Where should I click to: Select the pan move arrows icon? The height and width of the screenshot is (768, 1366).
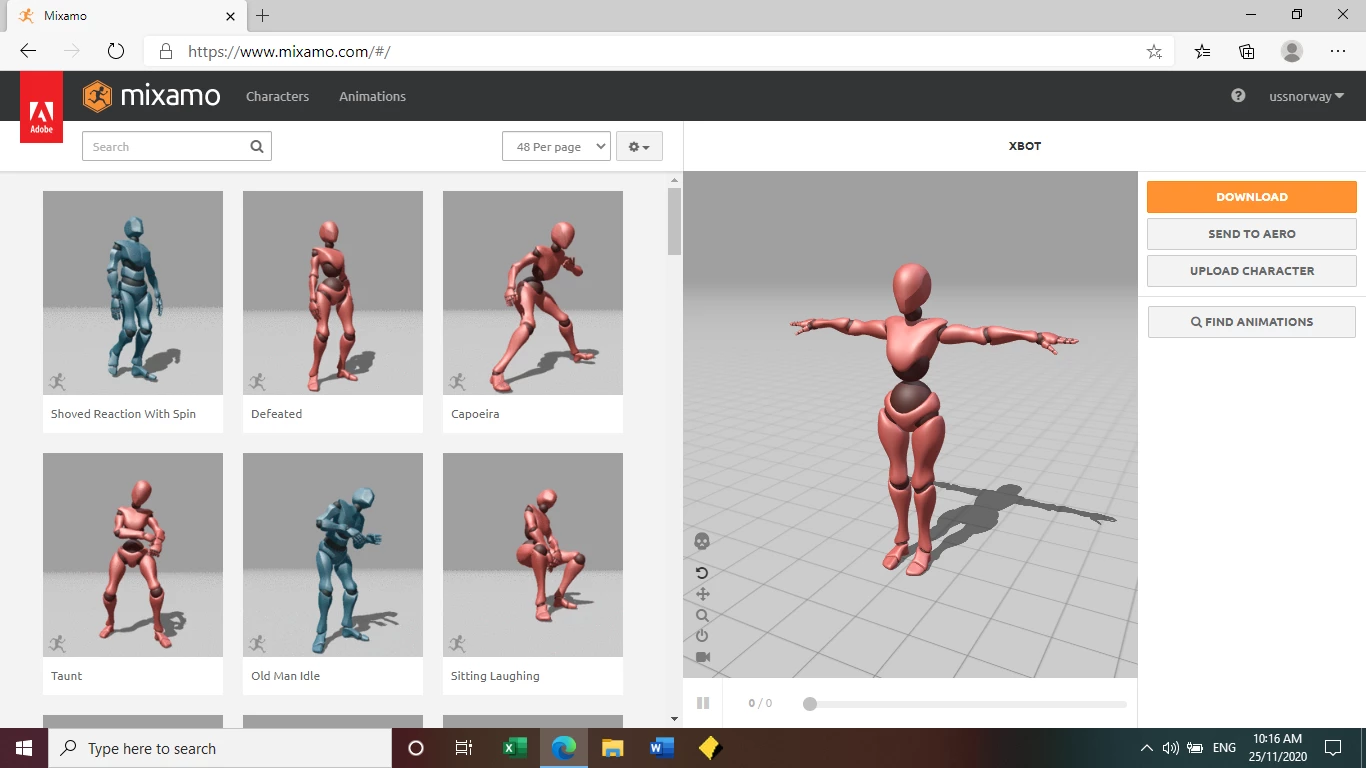(702, 594)
